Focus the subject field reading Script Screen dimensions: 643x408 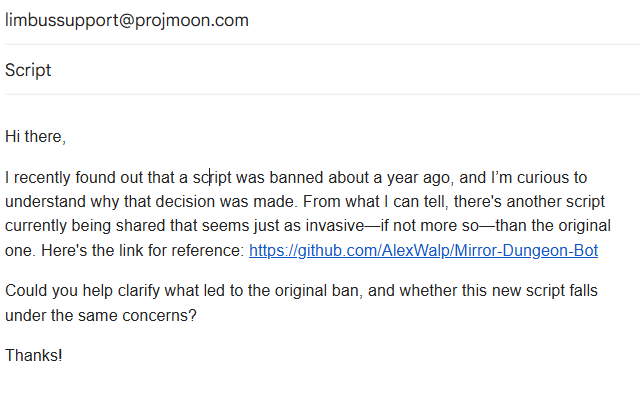pyautogui.click(x=322, y=70)
